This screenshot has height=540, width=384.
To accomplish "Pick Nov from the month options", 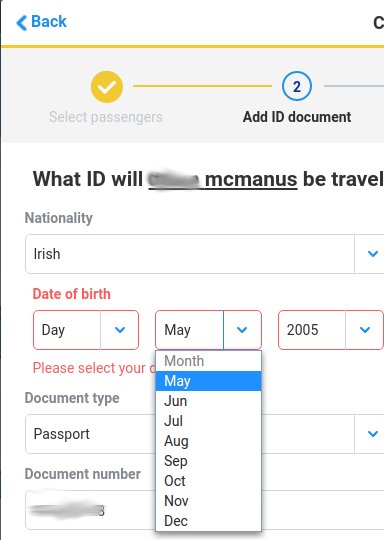I will click(208, 501).
